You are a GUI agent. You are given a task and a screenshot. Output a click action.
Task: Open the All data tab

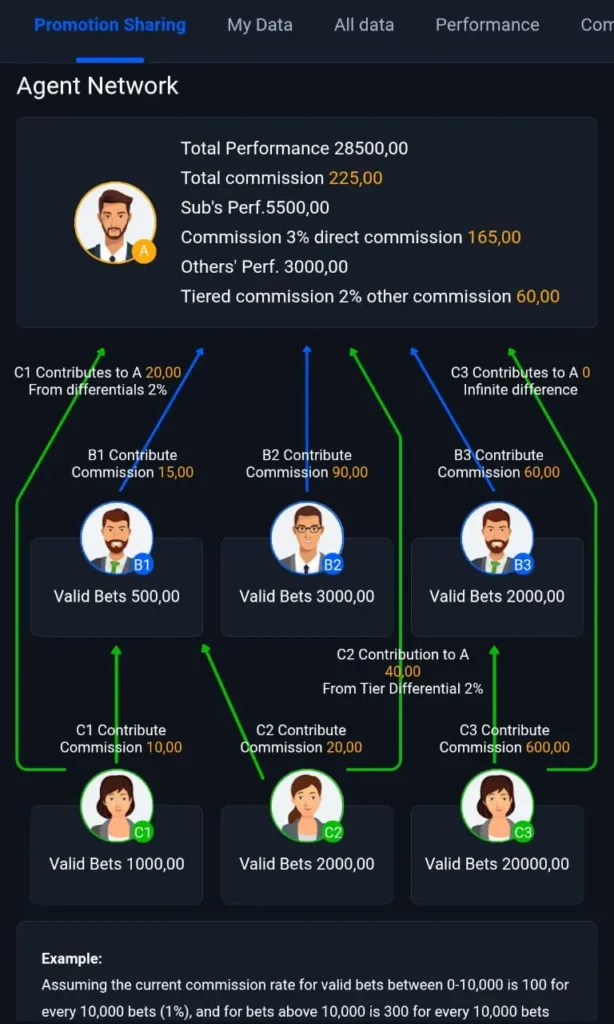(x=364, y=25)
